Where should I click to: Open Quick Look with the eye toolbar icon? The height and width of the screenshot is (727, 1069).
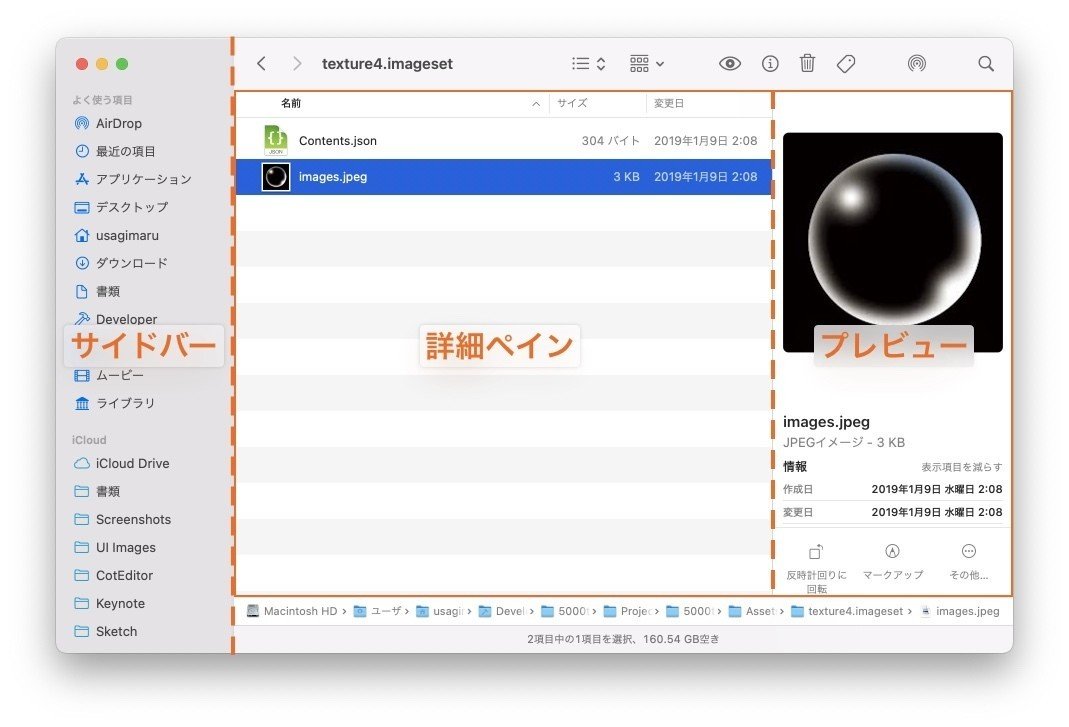[730, 63]
